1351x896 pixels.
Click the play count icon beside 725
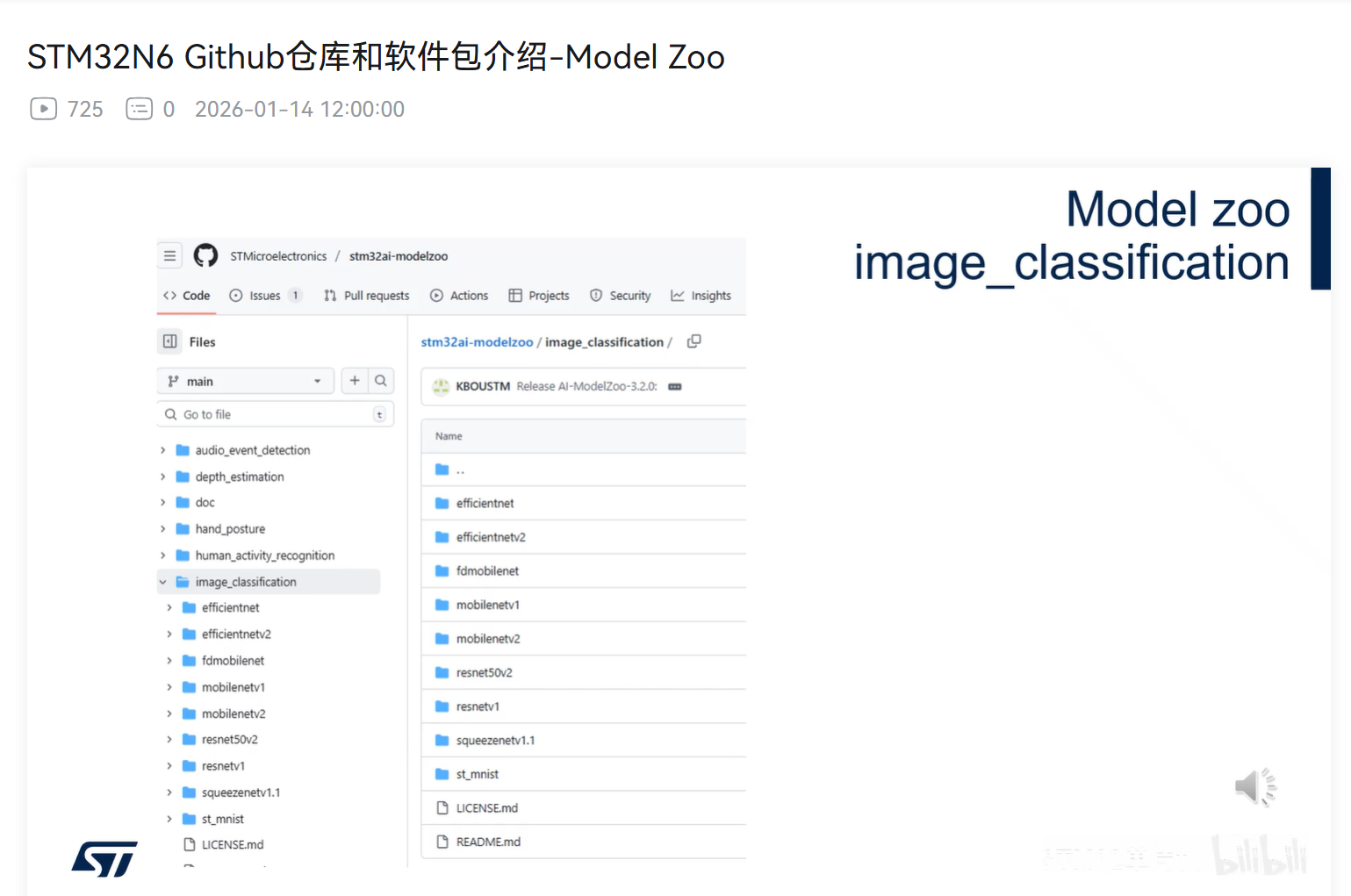tap(43, 109)
